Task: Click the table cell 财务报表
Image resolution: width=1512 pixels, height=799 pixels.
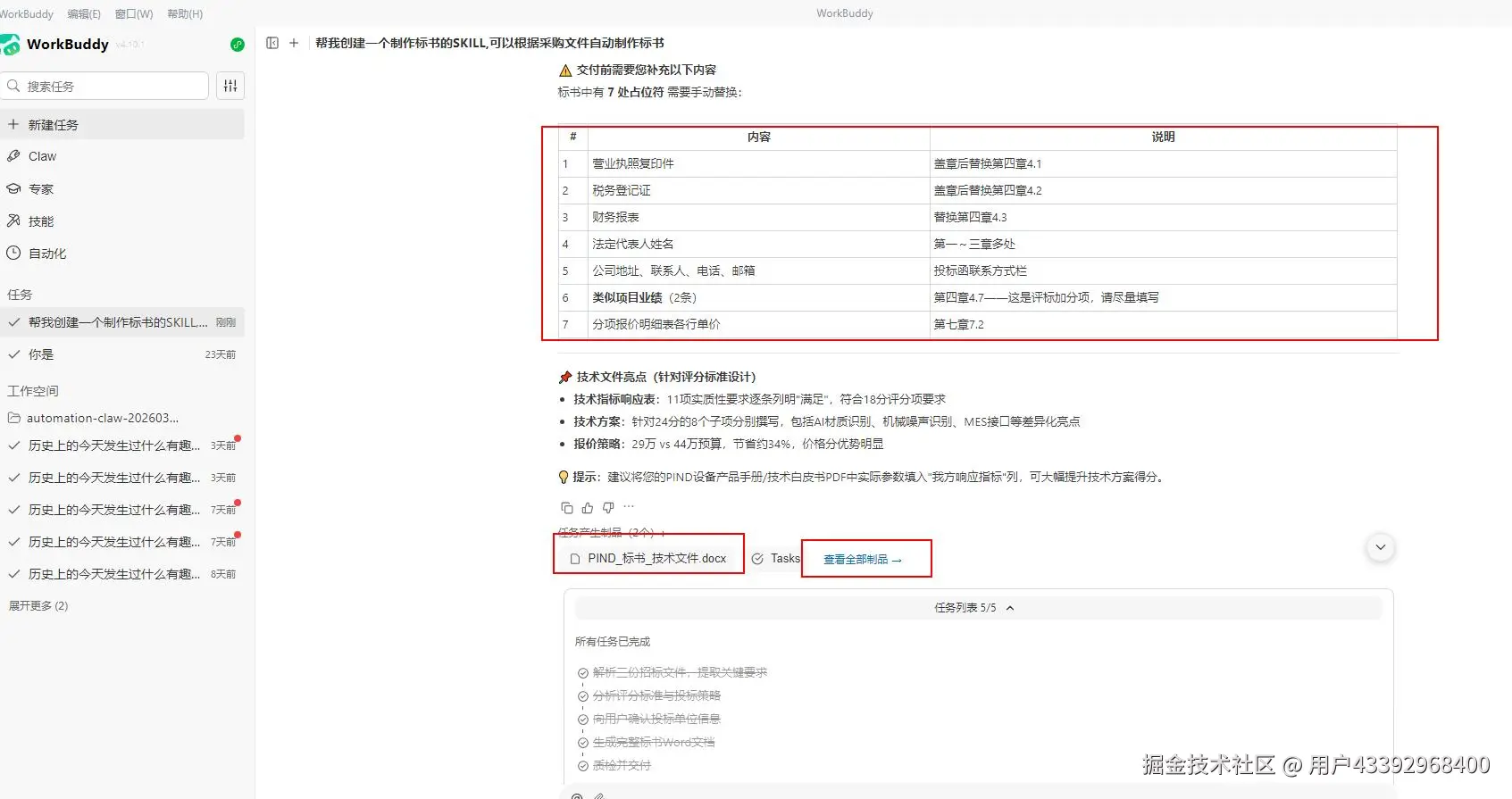Action: coord(758,217)
